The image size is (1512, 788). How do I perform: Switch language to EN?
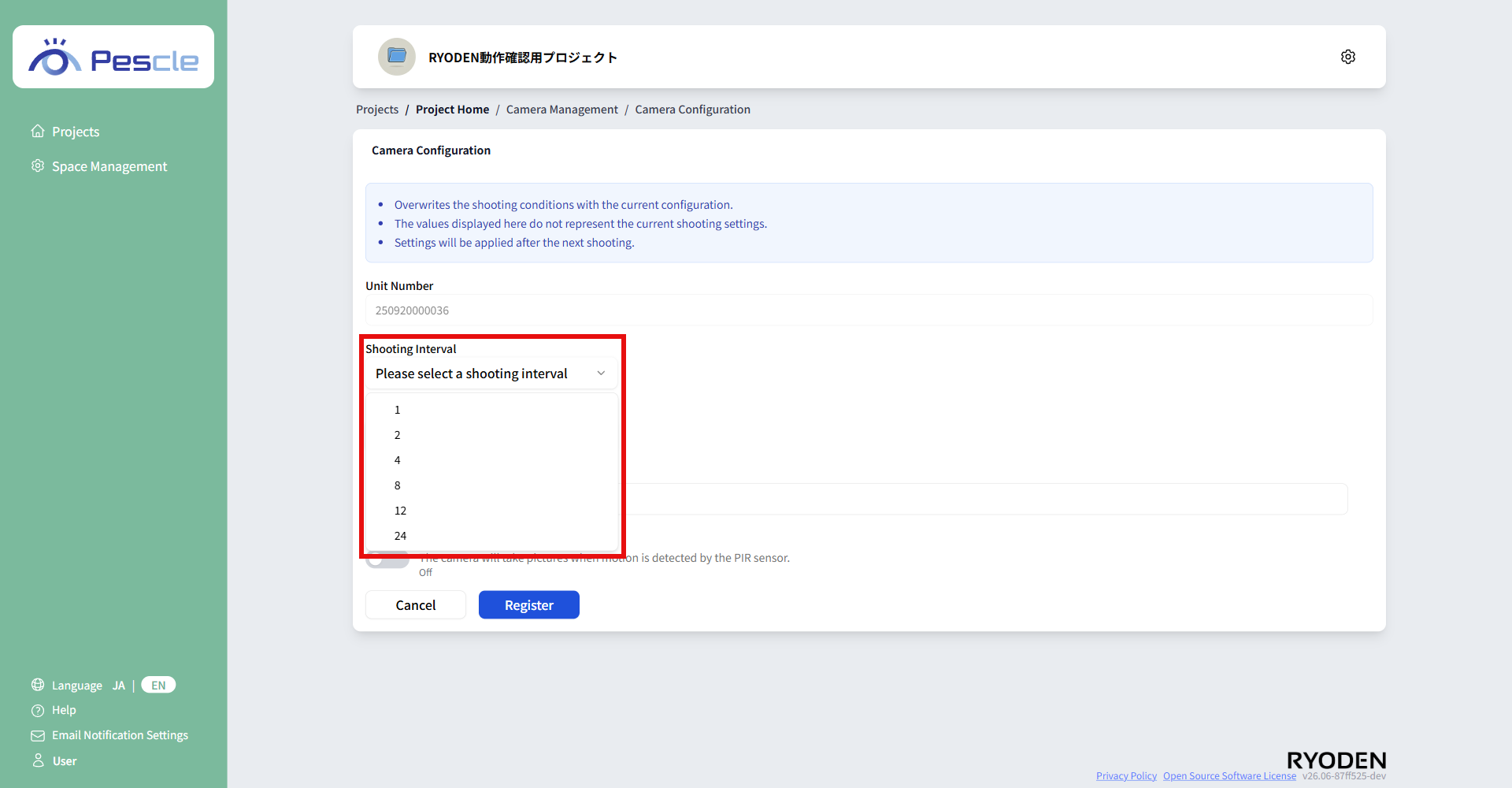pos(158,685)
